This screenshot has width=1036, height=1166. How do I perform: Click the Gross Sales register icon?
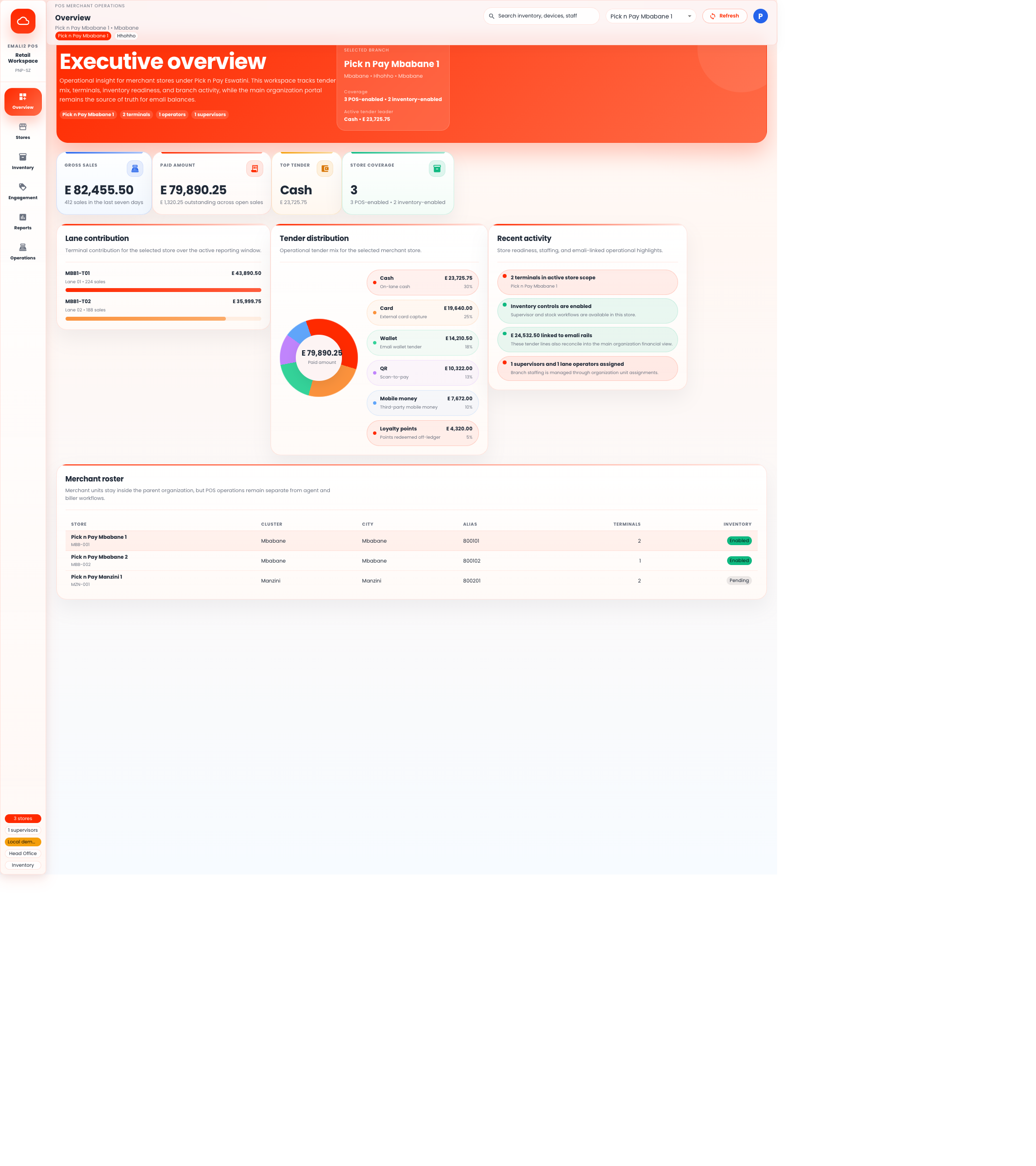click(135, 169)
